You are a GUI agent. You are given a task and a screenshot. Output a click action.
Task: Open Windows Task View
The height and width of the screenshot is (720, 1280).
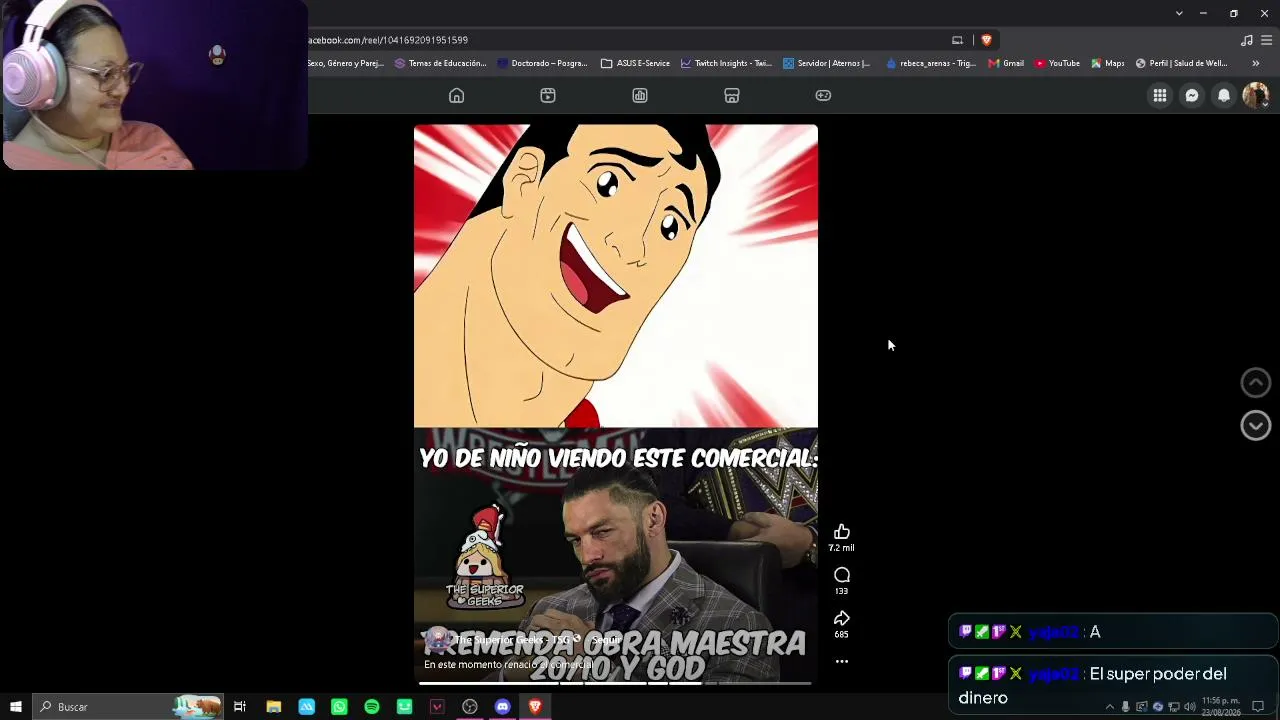pos(240,707)
